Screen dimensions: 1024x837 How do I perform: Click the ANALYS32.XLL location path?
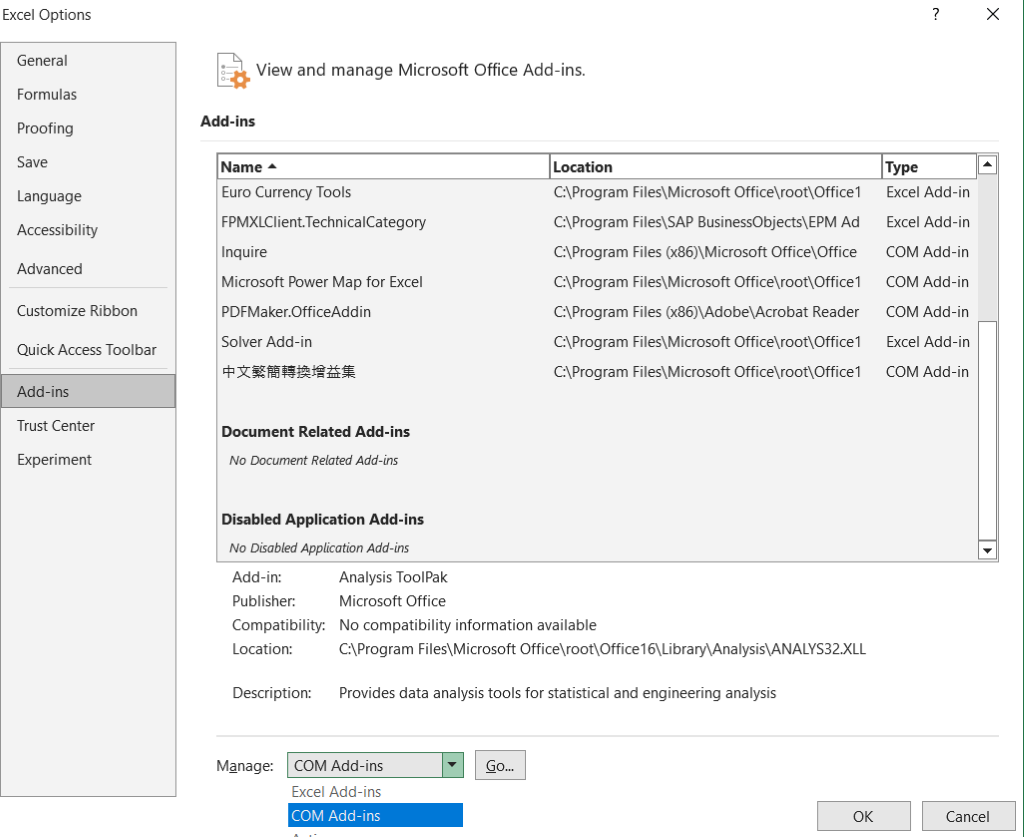click(x=602, y=649)
